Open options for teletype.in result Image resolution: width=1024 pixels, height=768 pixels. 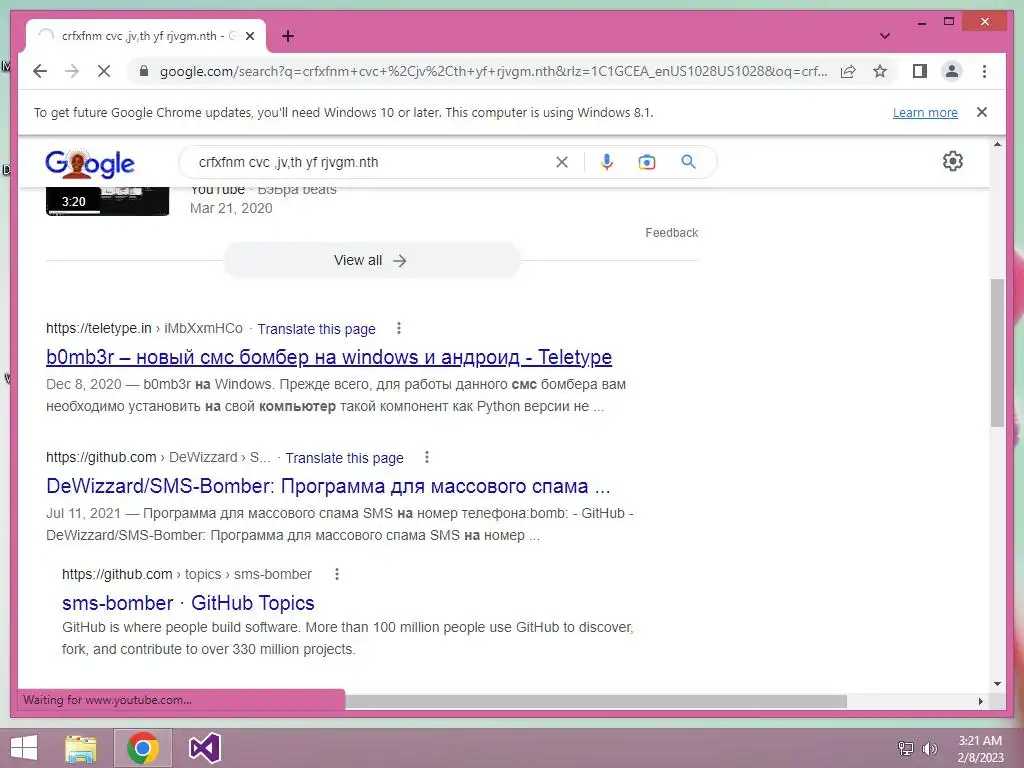point(399,328)
